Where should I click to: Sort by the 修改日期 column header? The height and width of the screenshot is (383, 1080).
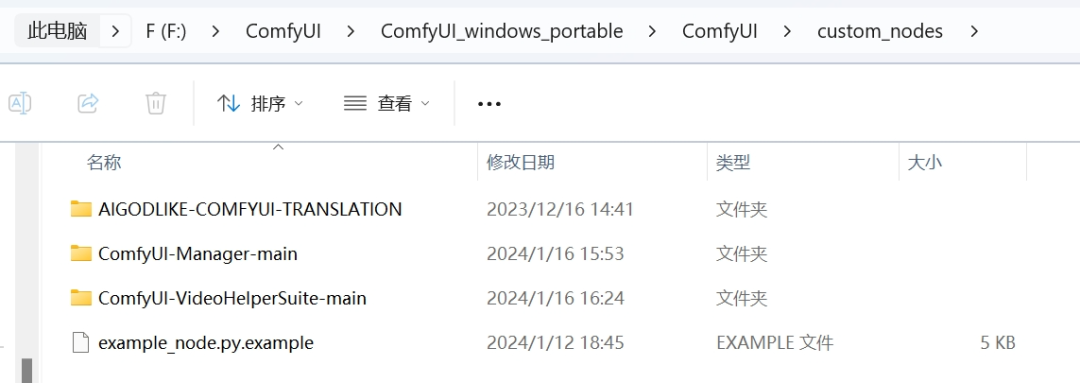520,163
